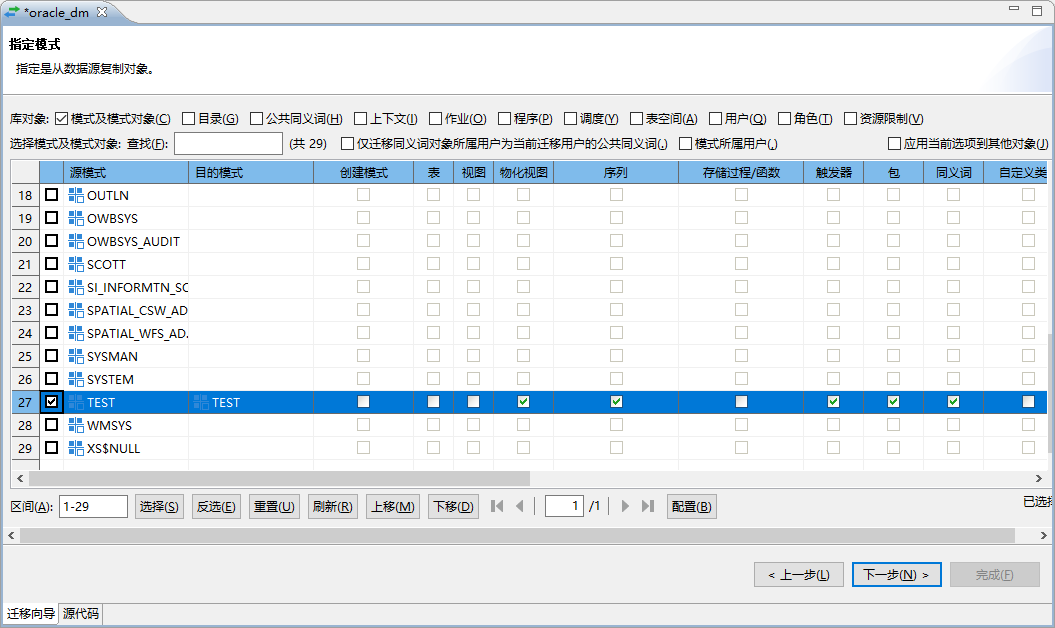Click the schema icon next to WMSYS

click(x=78, y=425)
